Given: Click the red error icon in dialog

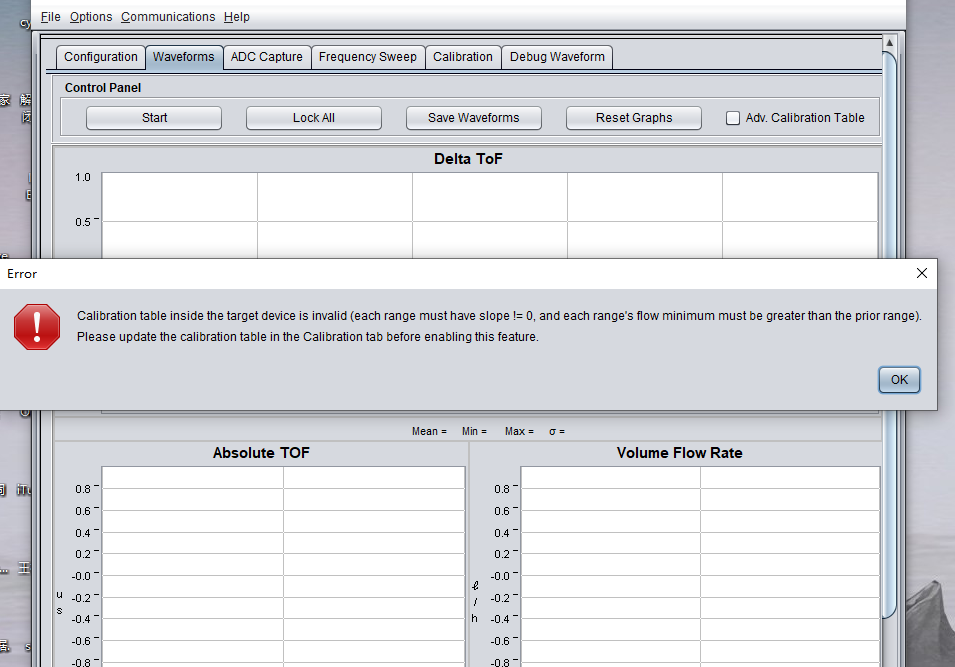Looking at the screenshot, I should (x=37, y=326).
